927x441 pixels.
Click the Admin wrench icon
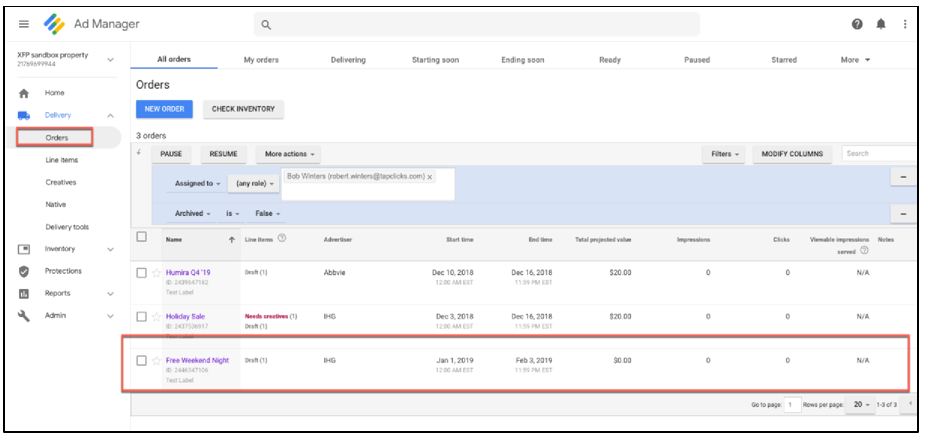(24, 316)
